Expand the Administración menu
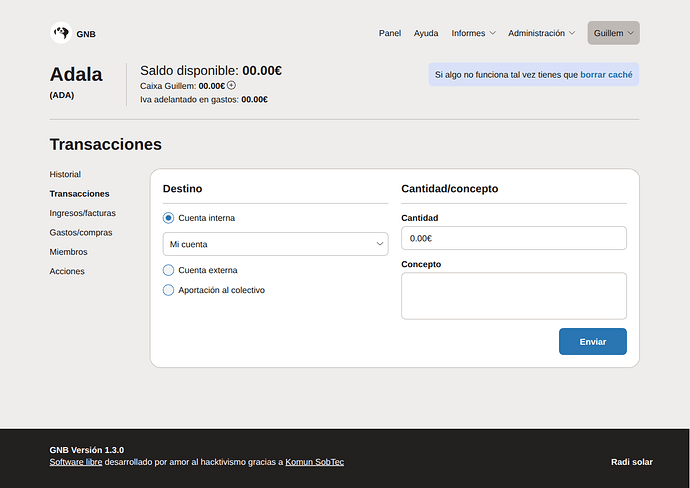 [541, 33]
